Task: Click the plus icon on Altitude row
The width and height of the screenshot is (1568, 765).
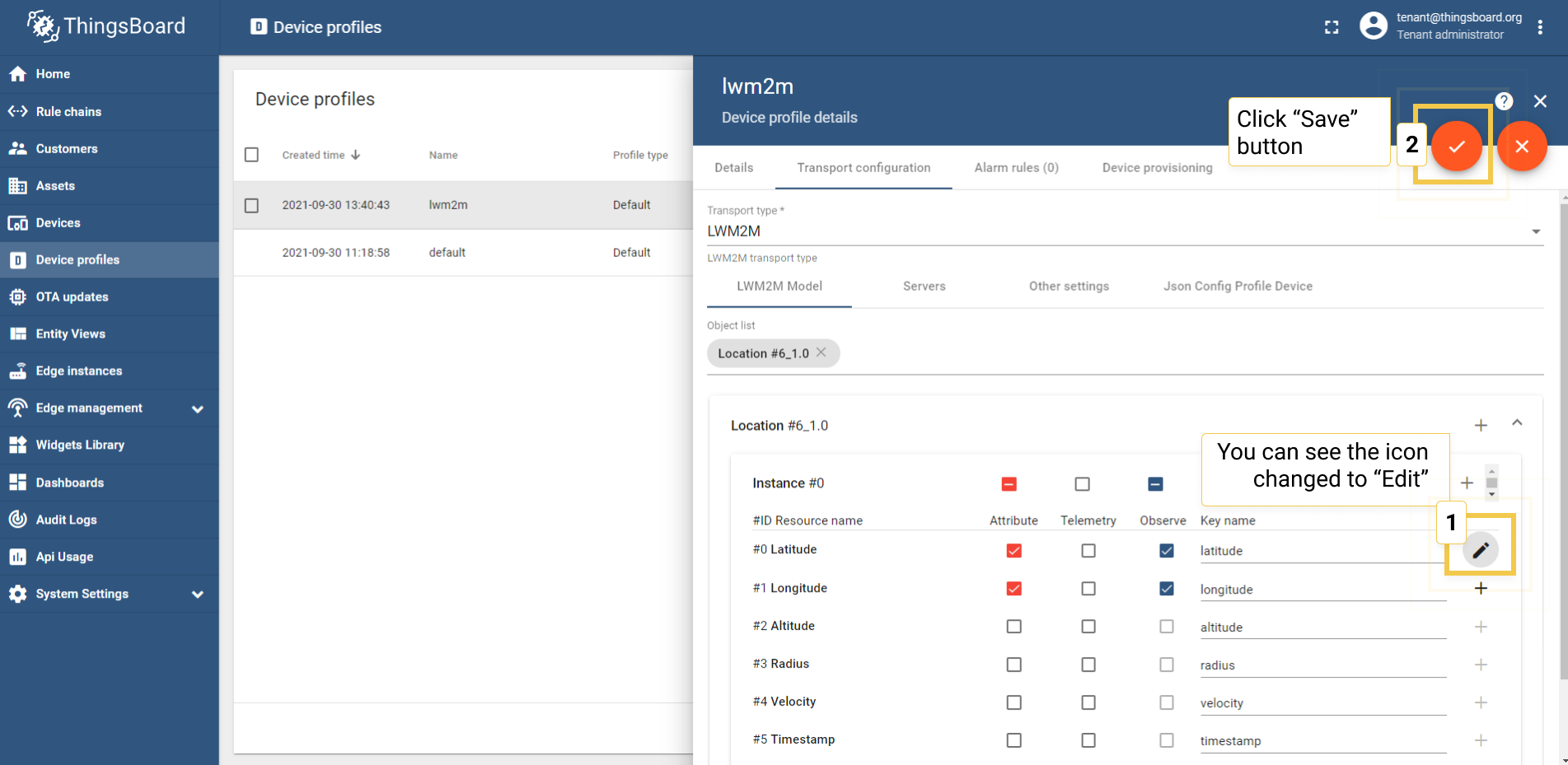Action: tap(1481, 627)
